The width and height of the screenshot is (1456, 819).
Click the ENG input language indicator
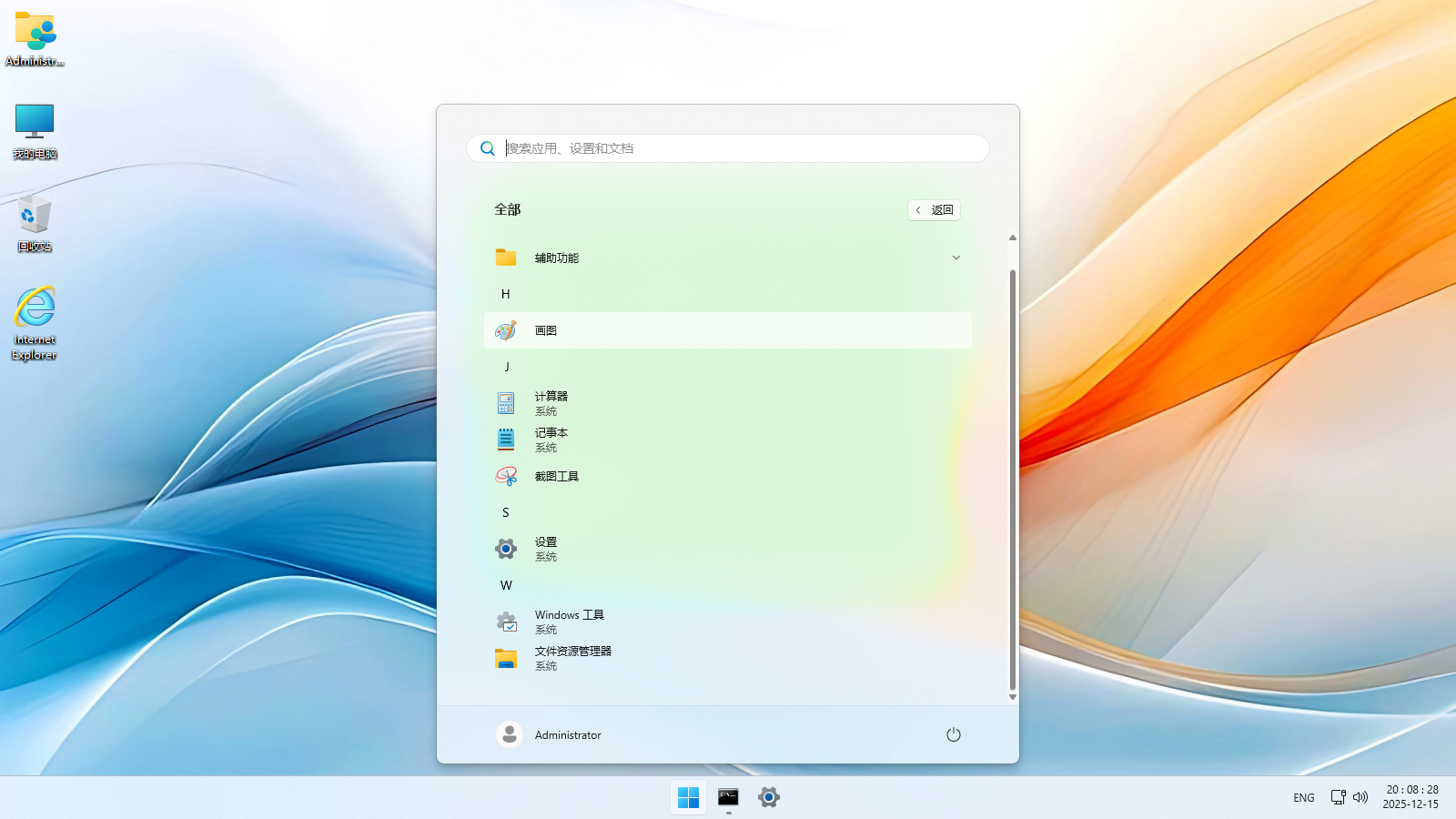coord(1304,797)
